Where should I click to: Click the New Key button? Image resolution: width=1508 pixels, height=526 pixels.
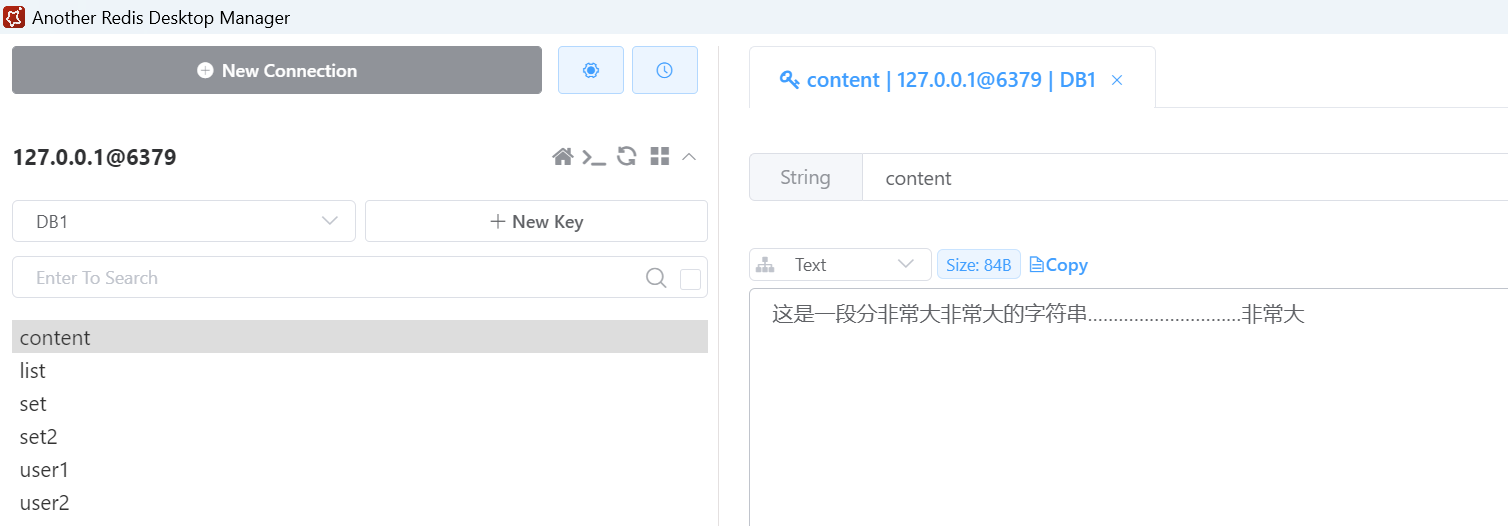pyautogui.click(x=536, y=221)
